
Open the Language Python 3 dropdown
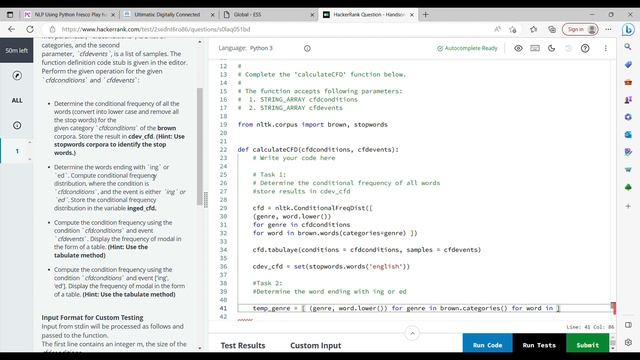click(x=261, y=48)
